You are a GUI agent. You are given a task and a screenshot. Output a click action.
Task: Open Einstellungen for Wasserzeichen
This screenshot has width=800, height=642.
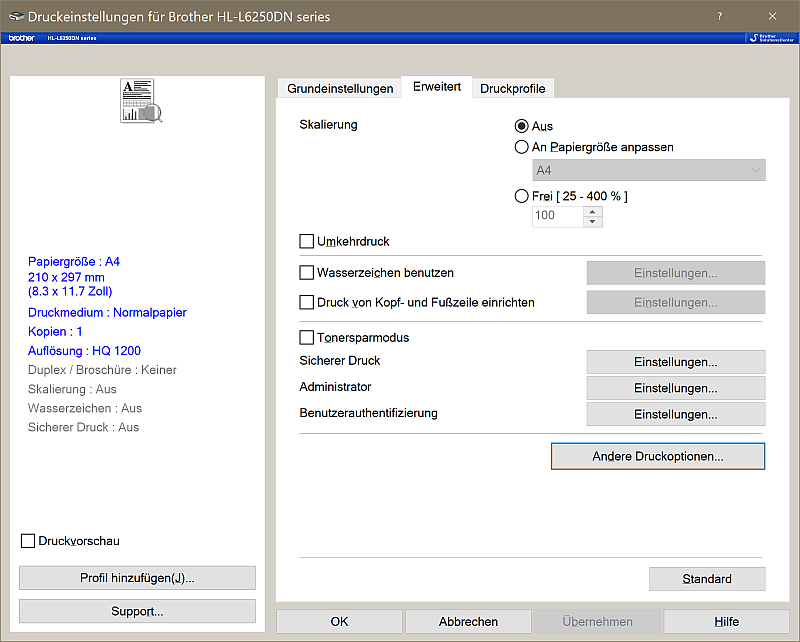pyautogui.click(x=676, y=273)
